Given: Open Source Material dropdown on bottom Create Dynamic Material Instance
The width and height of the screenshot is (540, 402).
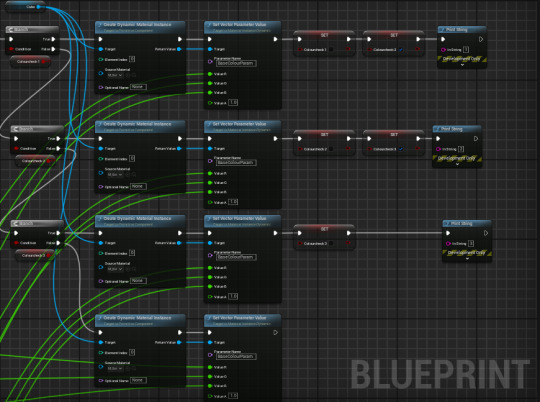Looking at the screenshot, I should tap(115, 369).
